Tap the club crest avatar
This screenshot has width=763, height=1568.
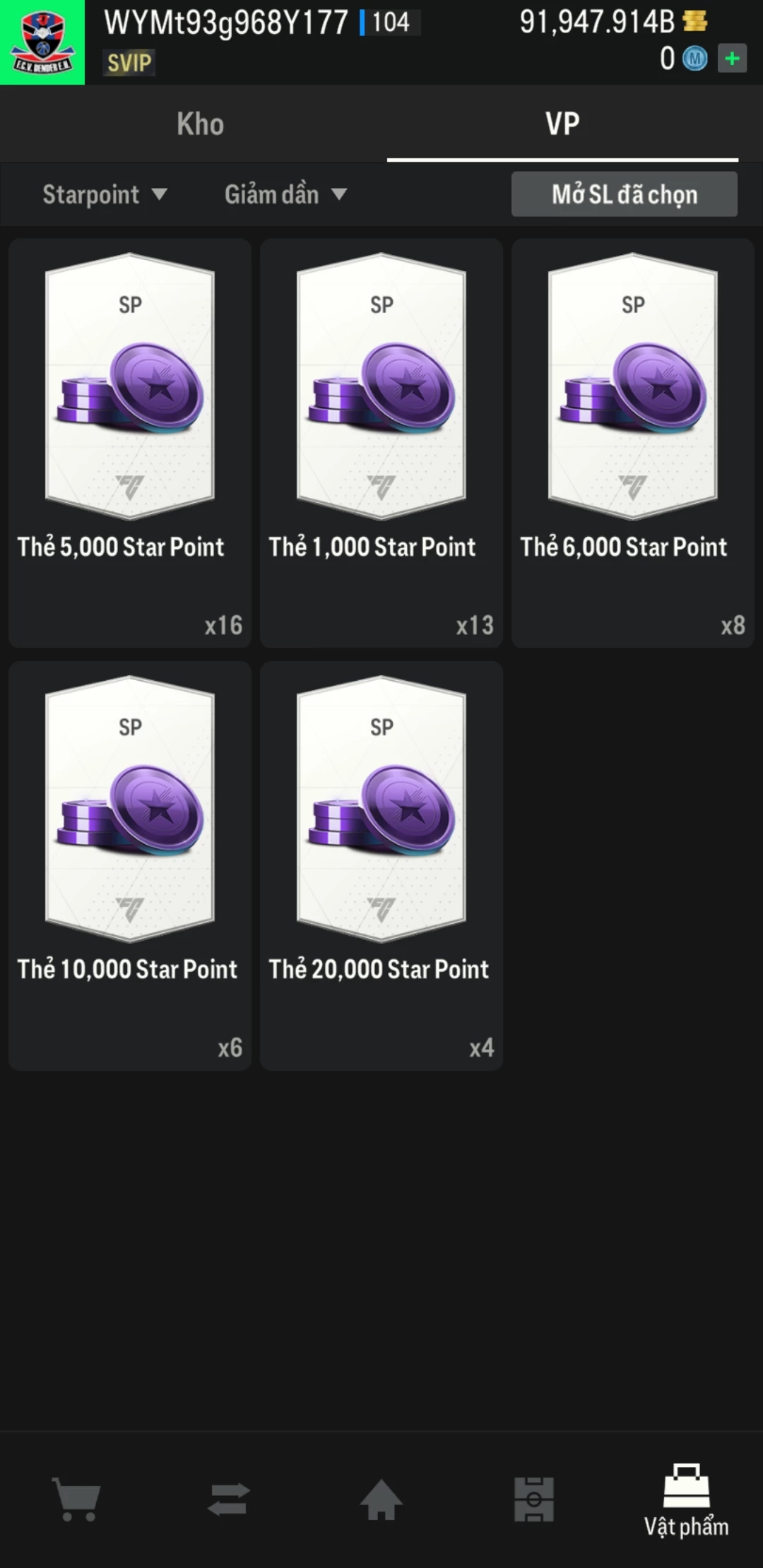42,42
